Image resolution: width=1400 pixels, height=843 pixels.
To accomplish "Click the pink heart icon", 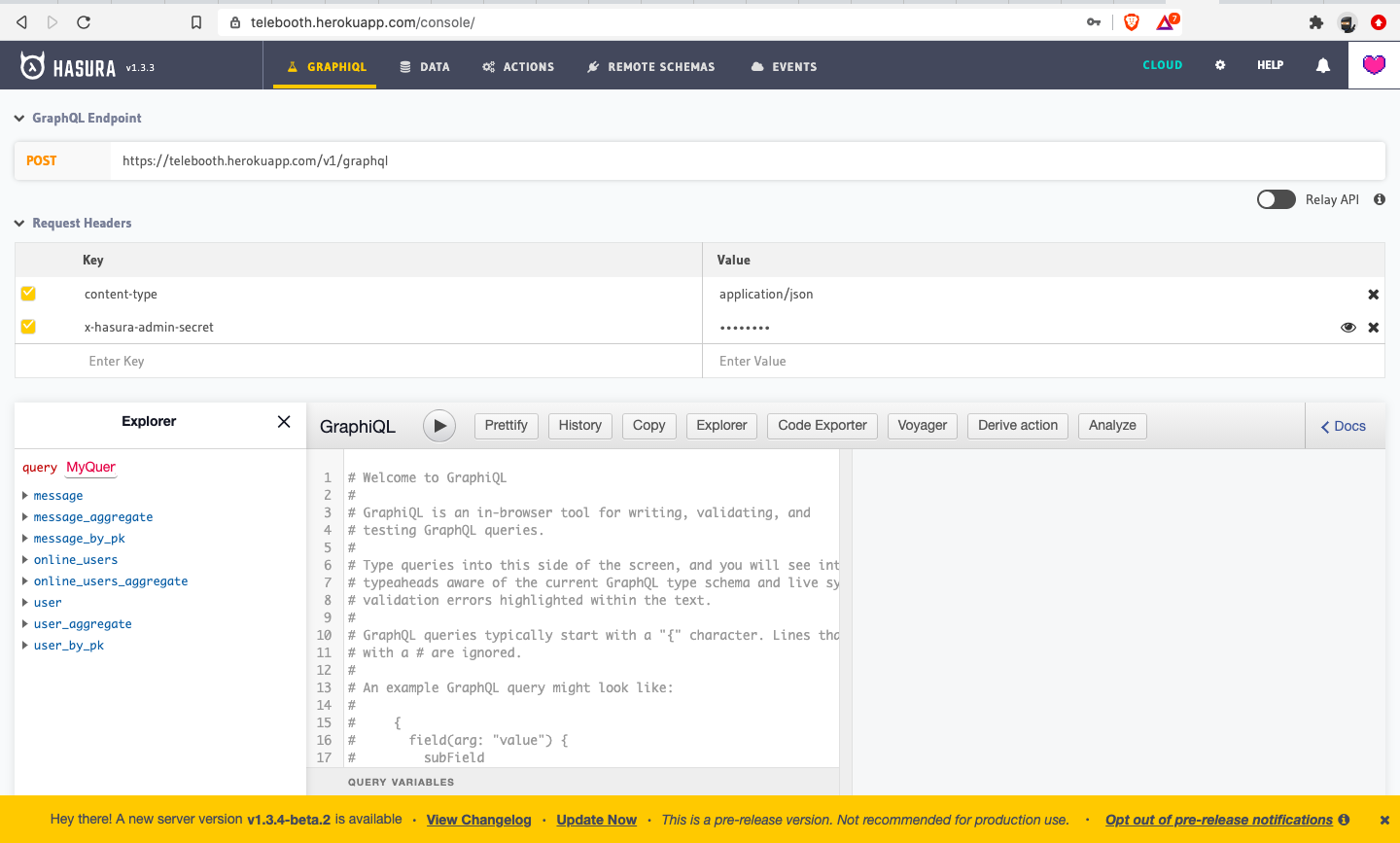I will tap(1374, 65).
